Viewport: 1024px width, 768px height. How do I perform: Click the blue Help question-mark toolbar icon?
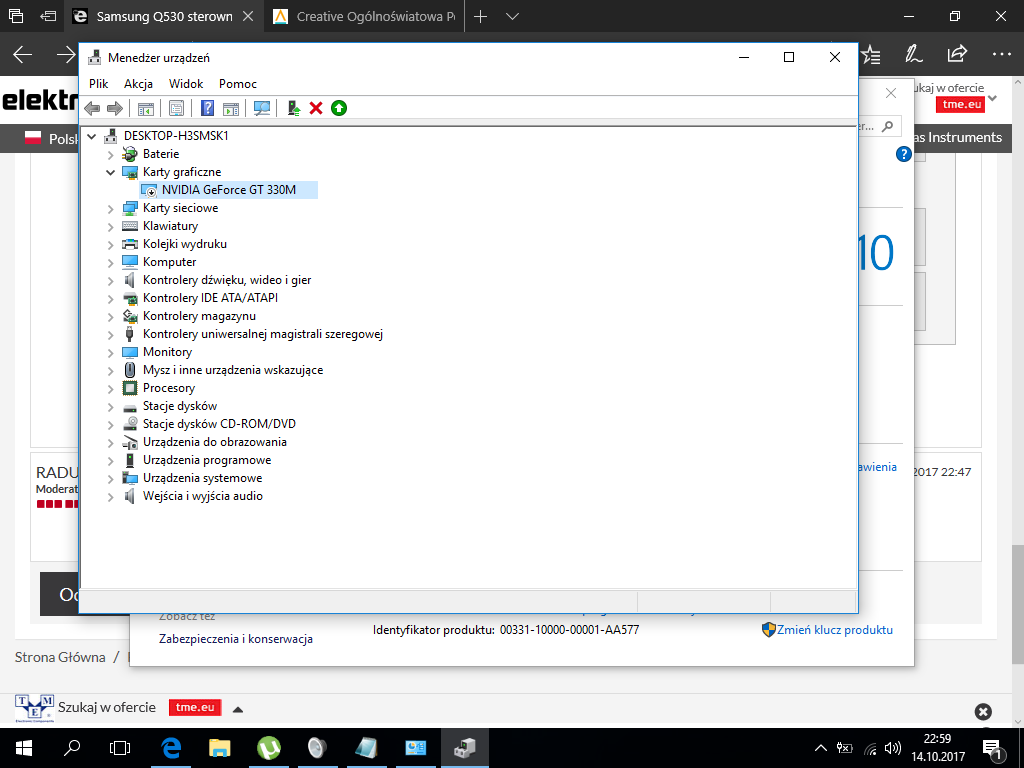pos(207,108)
